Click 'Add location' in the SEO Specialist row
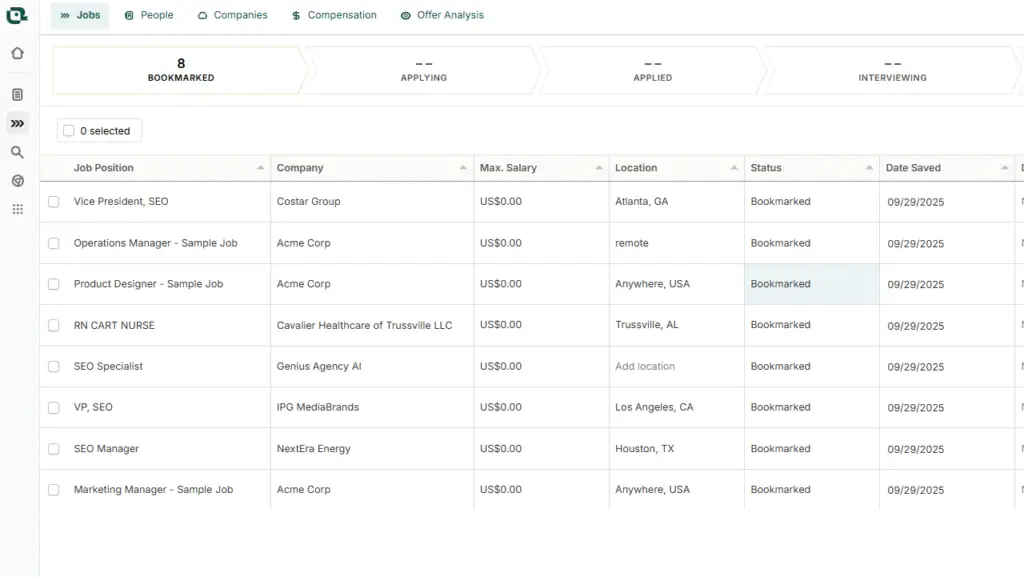Viewport: 1024px width, 577px height. [645, 367]
